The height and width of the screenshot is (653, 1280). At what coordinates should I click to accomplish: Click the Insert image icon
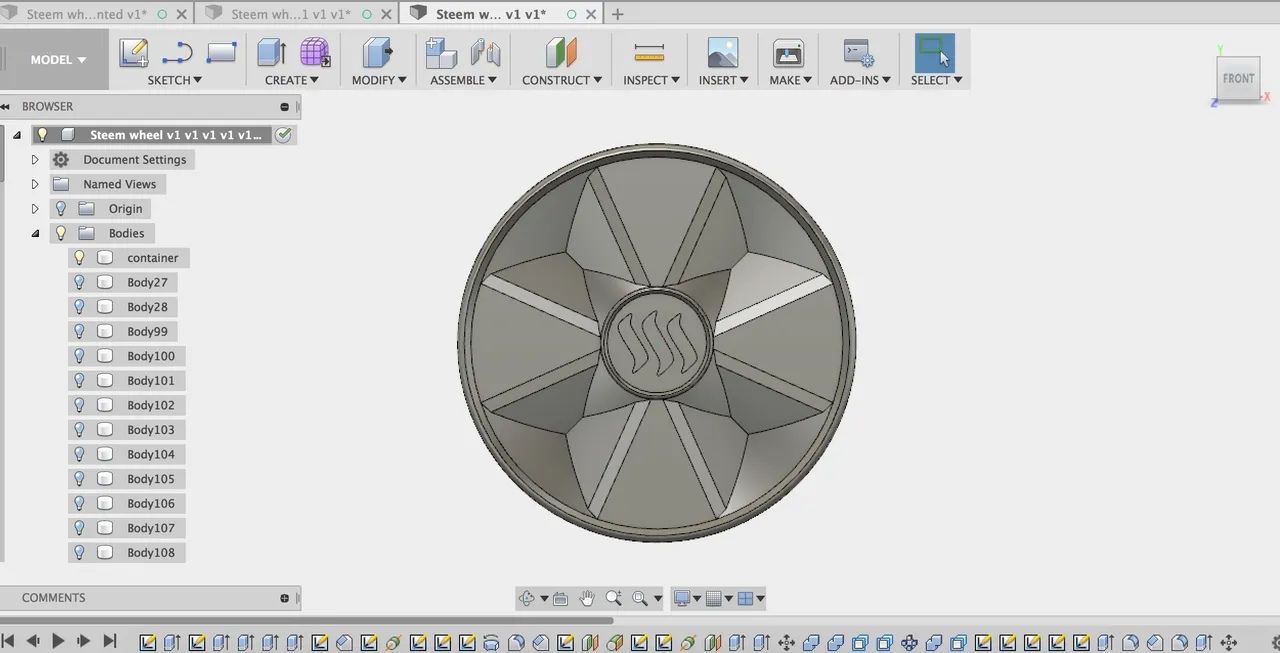722,53
